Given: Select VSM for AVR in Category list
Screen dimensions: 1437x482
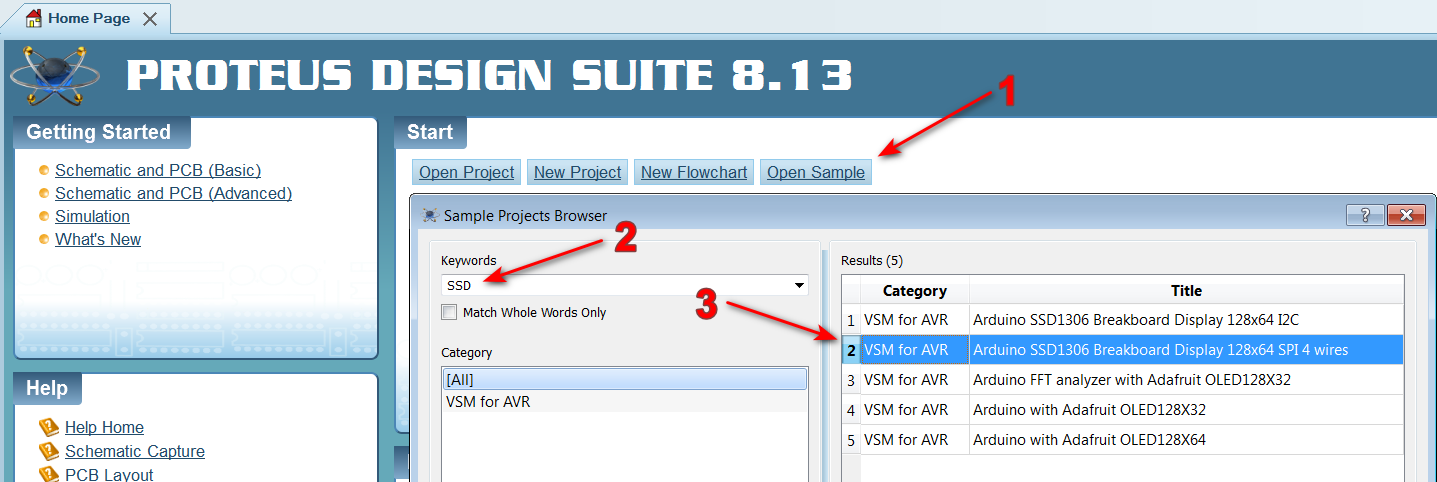Looking at the screenshot, I should [625, 401].
